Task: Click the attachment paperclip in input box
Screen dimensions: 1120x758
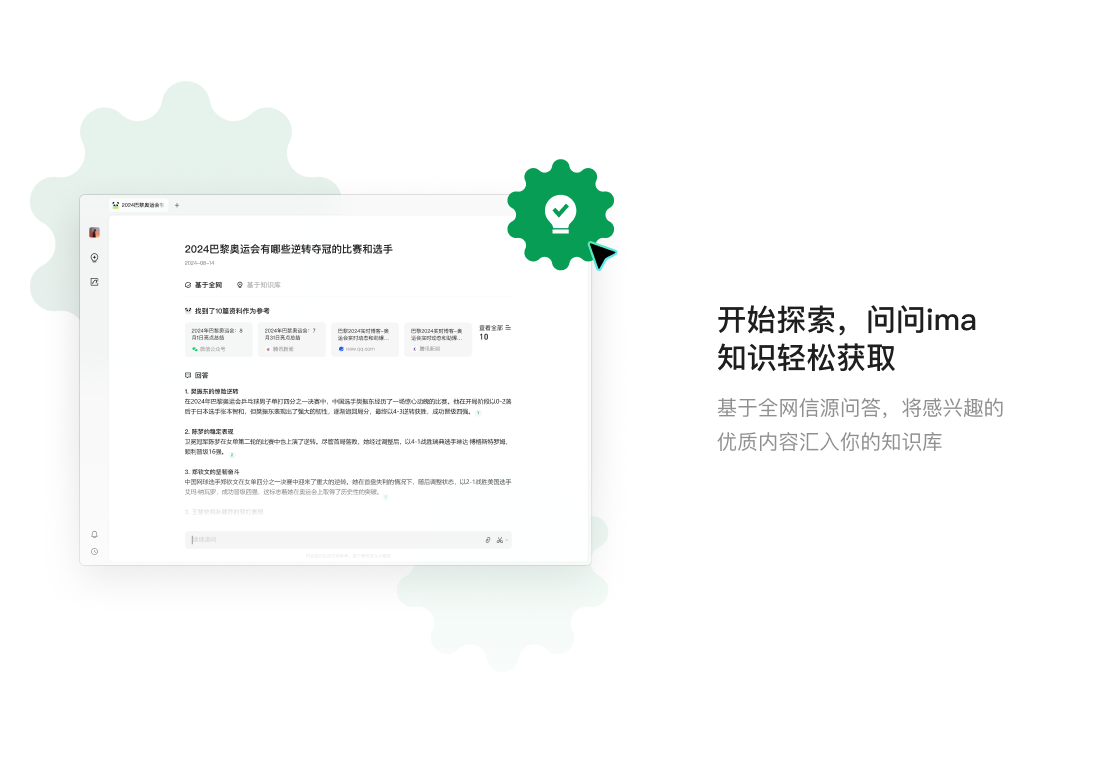Action: coord(488,540)
